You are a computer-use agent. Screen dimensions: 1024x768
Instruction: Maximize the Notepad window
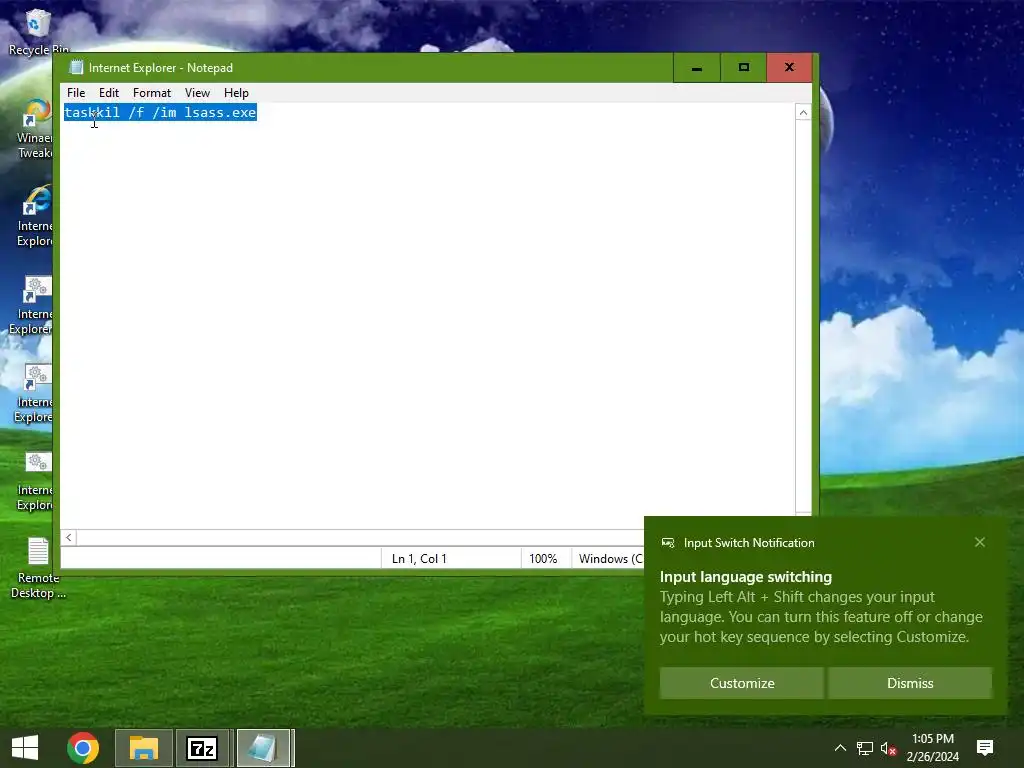coord(743,67)
